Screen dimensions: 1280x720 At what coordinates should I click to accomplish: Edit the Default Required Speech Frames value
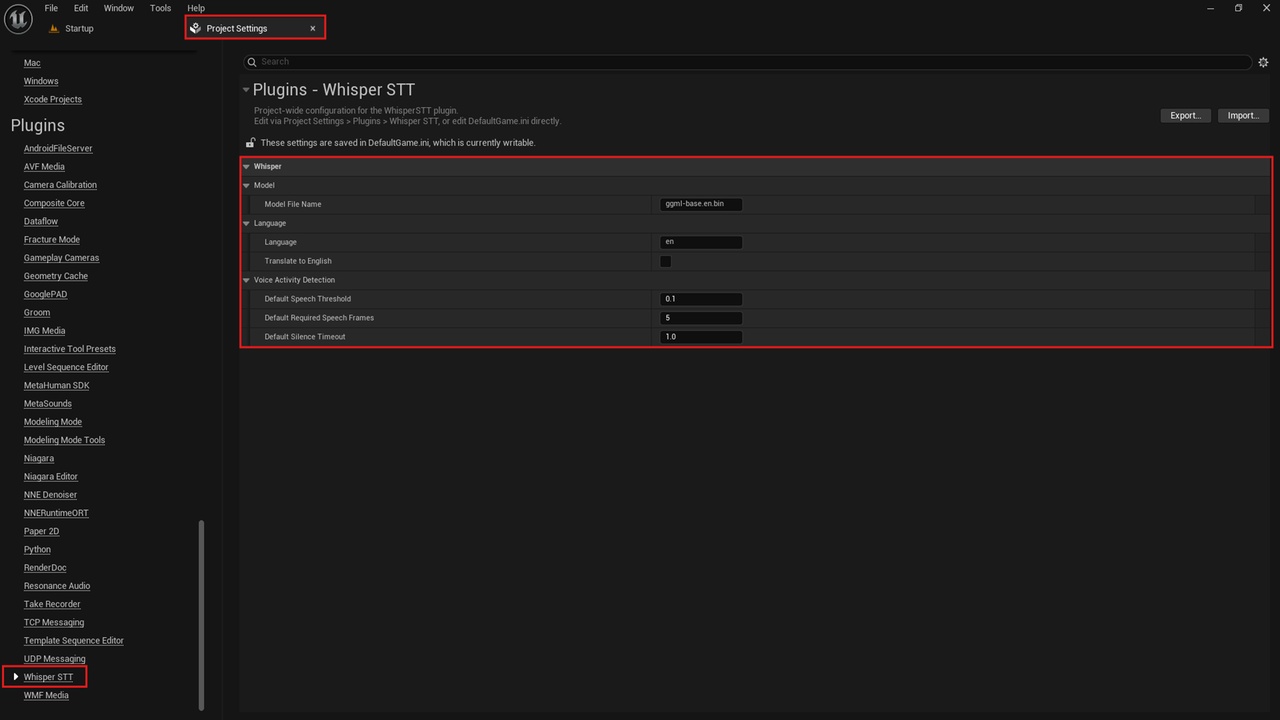click(x=701, y=318)
